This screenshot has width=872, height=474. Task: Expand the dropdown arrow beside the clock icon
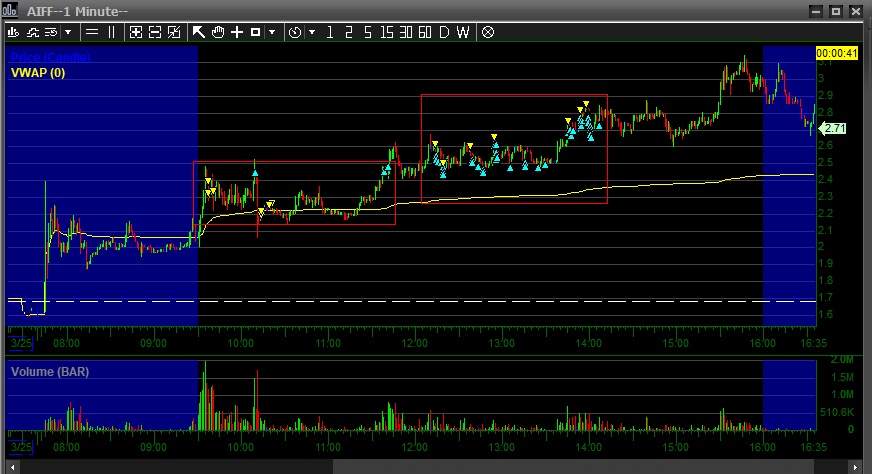click(x=312, y=32)
